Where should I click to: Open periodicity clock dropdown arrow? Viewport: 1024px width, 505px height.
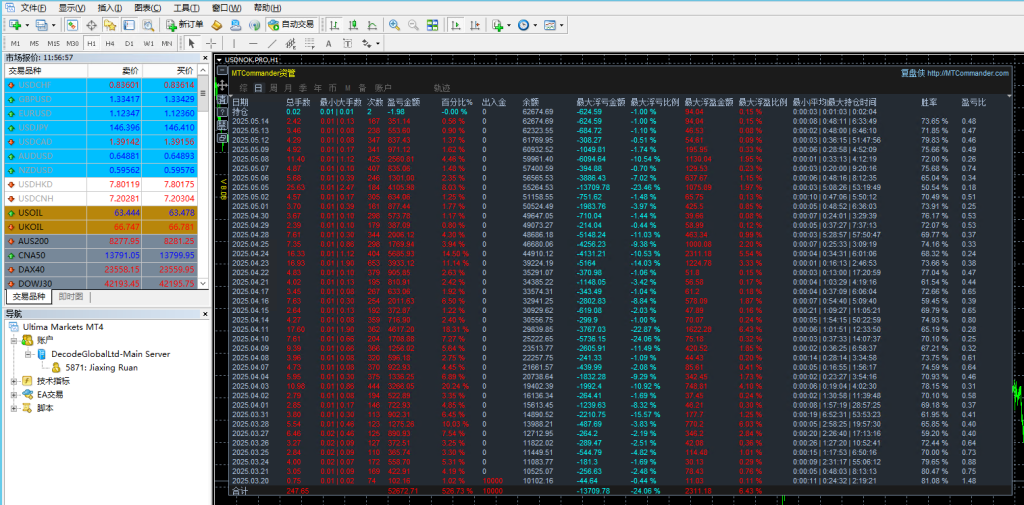(535, 25)
